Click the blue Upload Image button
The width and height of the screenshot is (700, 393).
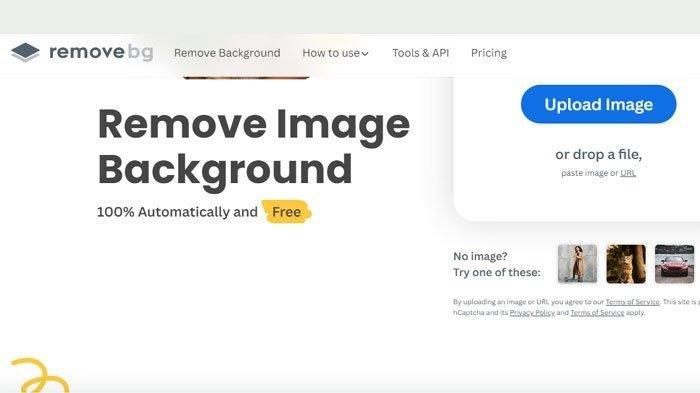point(598,104)
